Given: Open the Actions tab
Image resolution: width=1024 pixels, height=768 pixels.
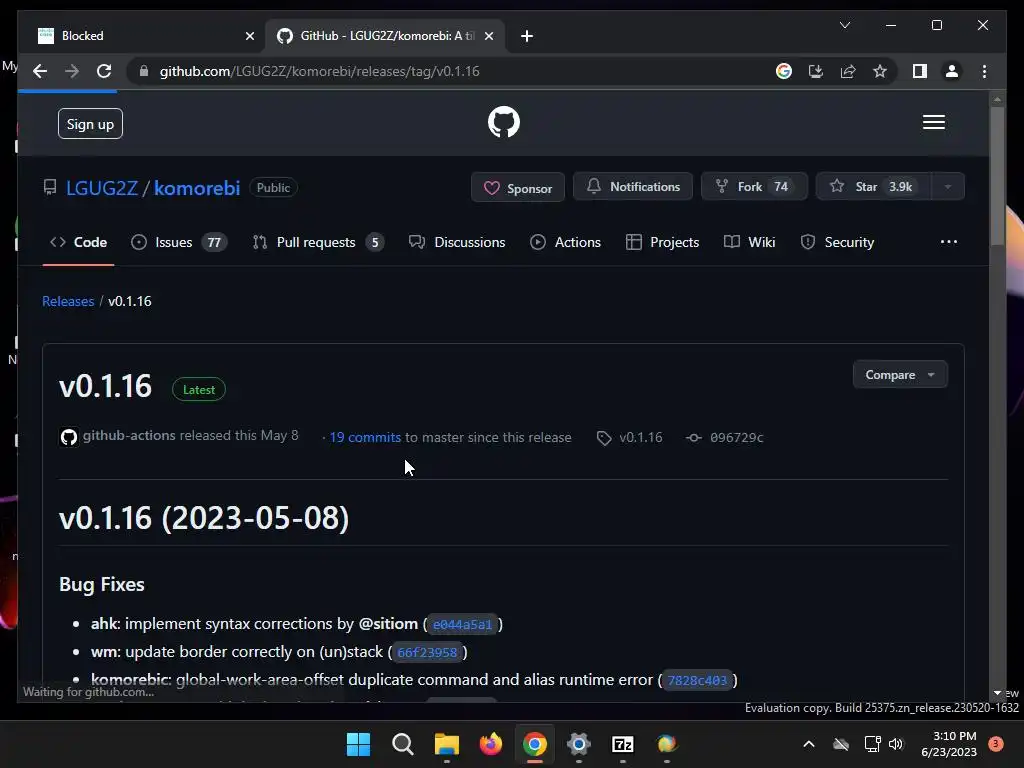Looking at the screenshot, I should click(566, 242).
